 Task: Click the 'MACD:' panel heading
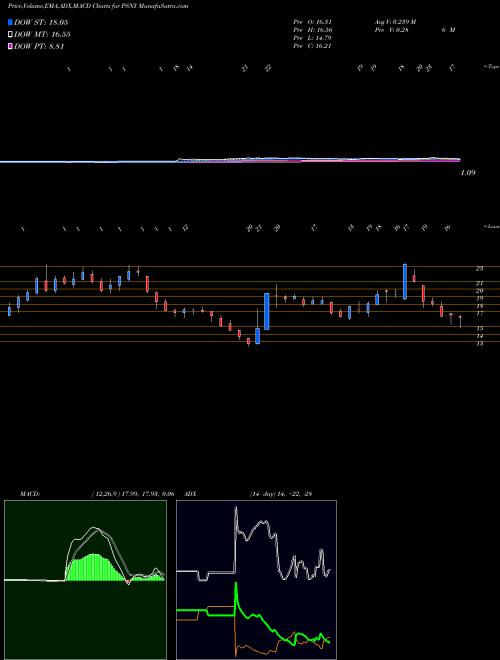[x=29, y=494]
